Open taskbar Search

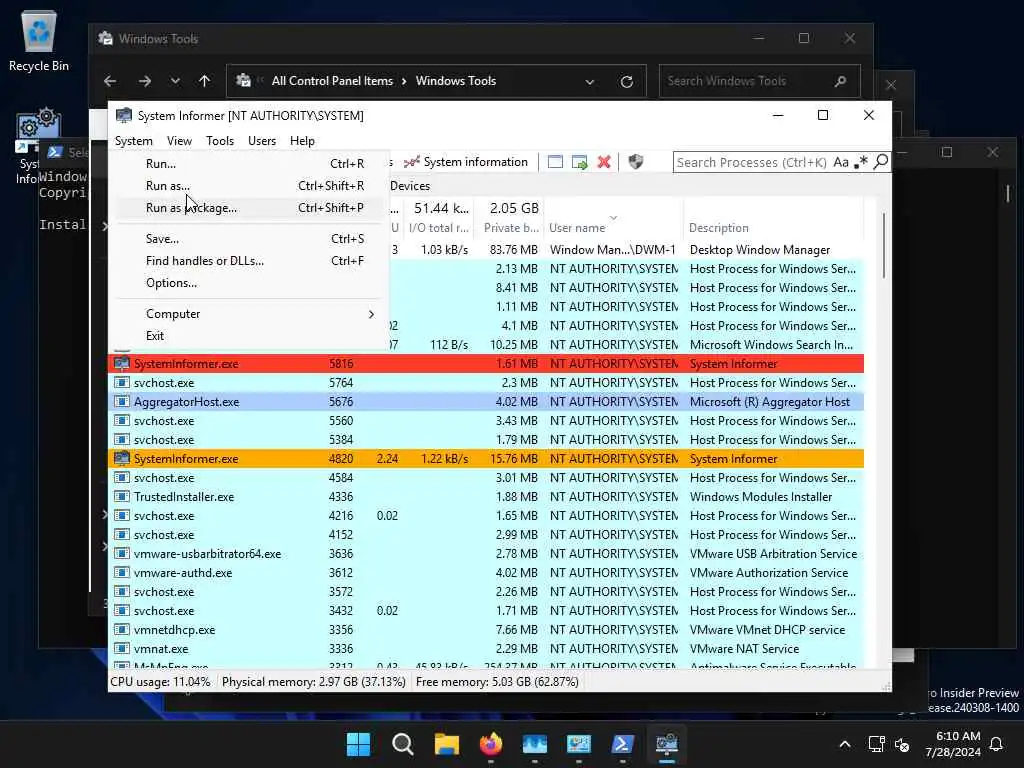(402, 744)
